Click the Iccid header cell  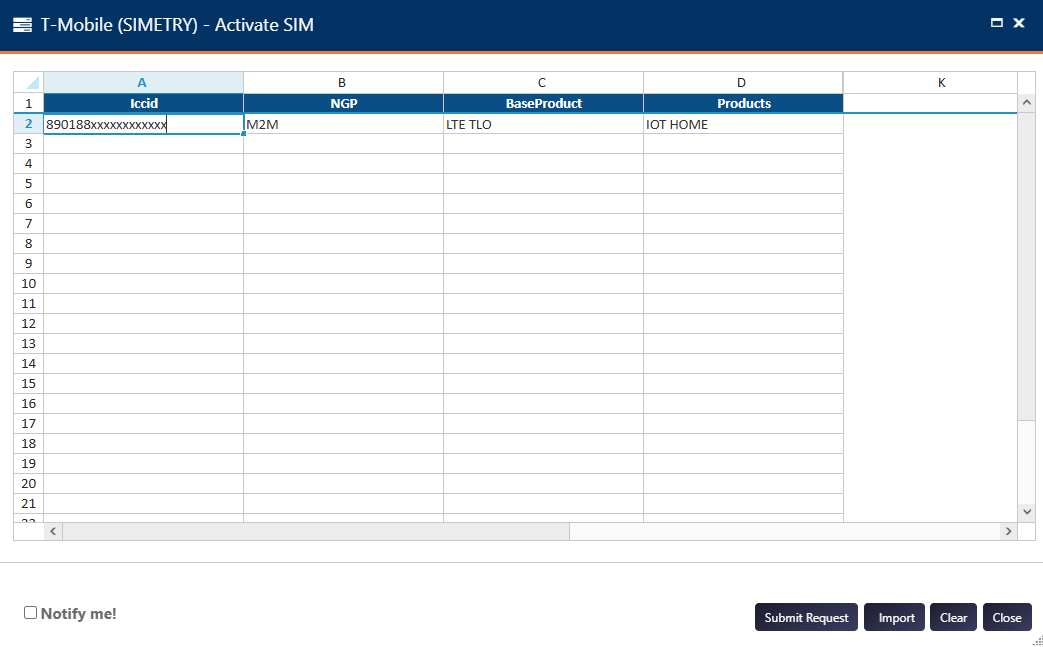click(x=143, y=103)
